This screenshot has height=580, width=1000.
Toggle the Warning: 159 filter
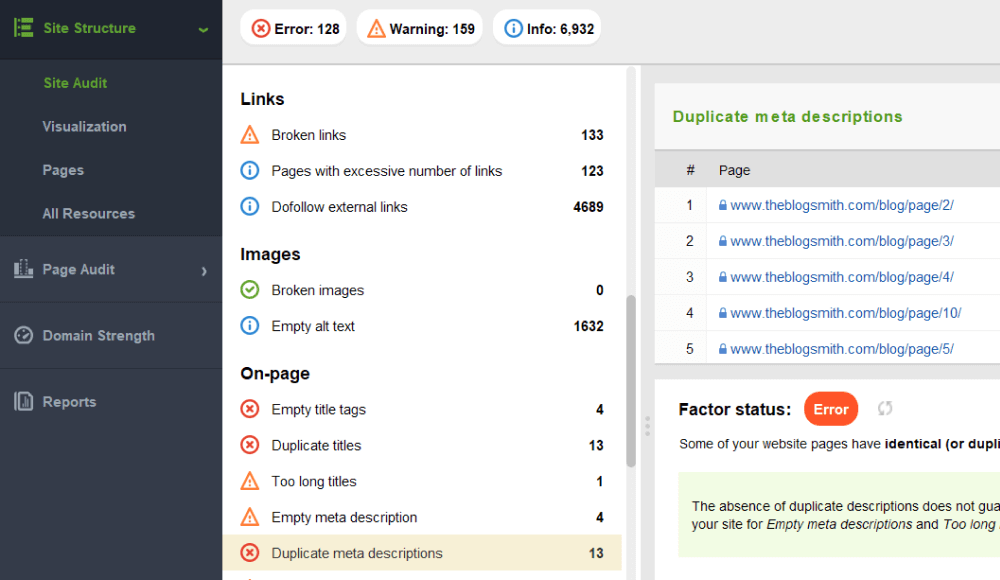419,29
